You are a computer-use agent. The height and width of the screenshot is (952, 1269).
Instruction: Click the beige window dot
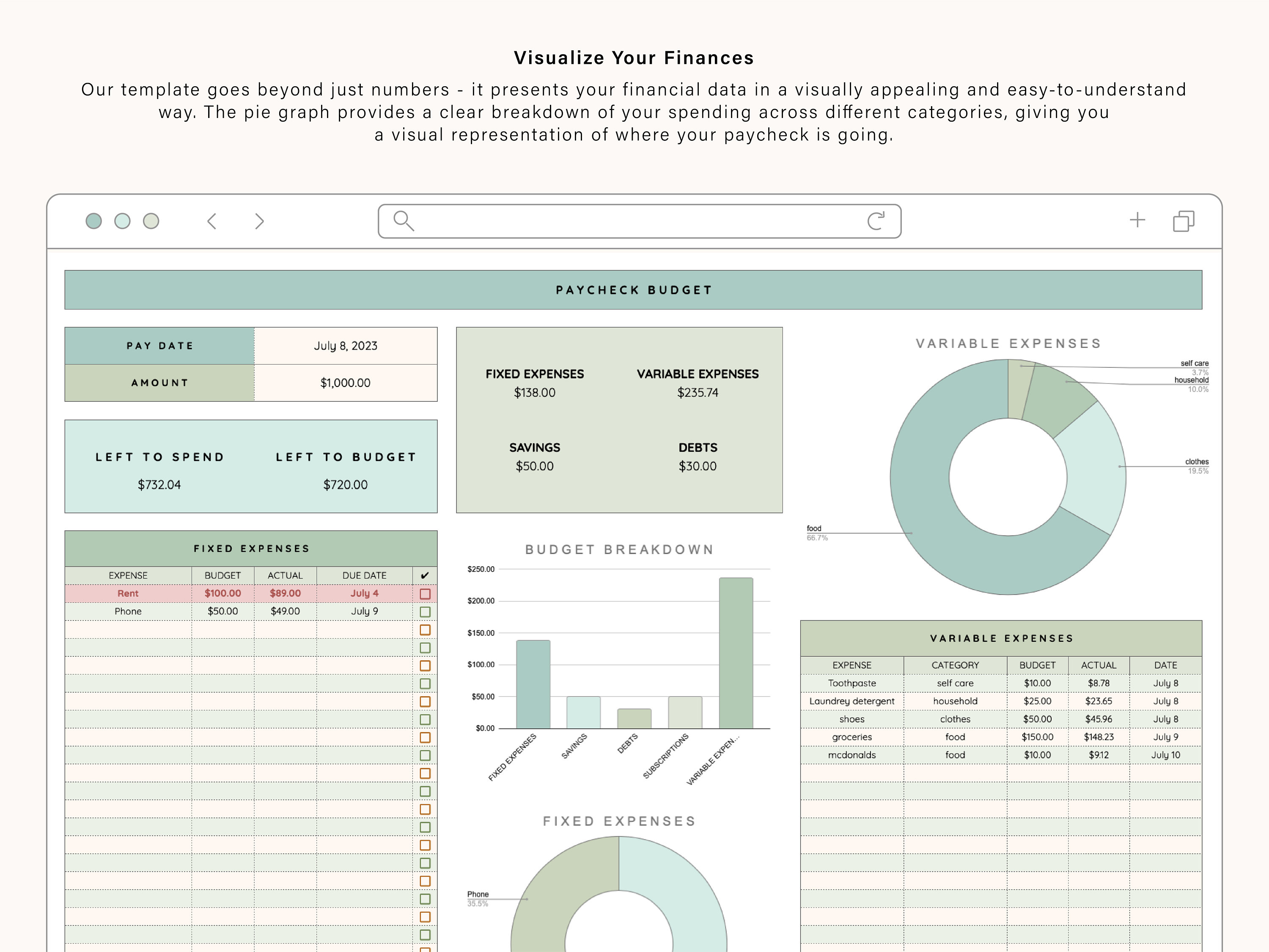(x=151, y=221)
